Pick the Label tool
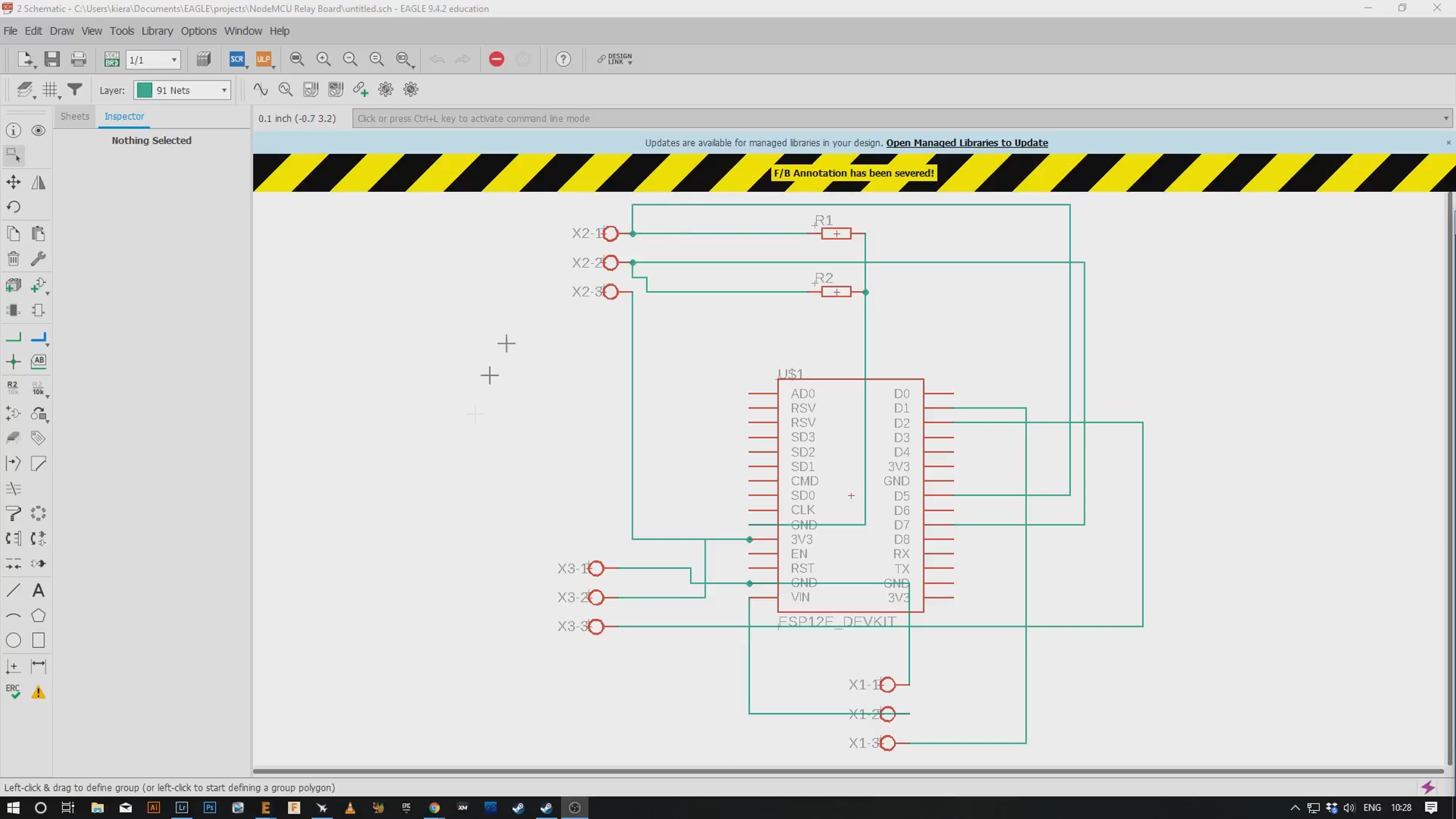This screenshot has height=819, width=1456. pyautogui.click(x=38, y=362)
